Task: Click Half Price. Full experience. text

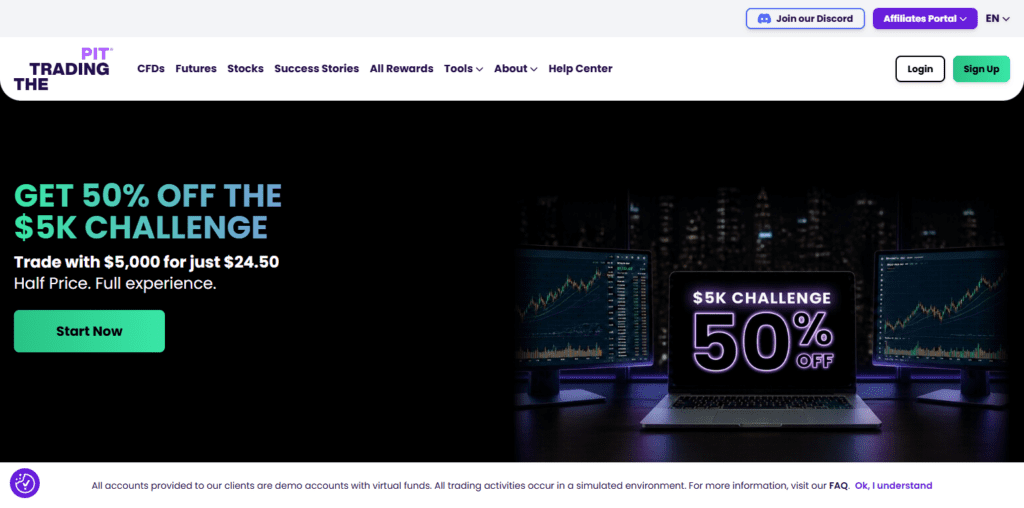Action: pyautogui.click(x=115, y=284)
